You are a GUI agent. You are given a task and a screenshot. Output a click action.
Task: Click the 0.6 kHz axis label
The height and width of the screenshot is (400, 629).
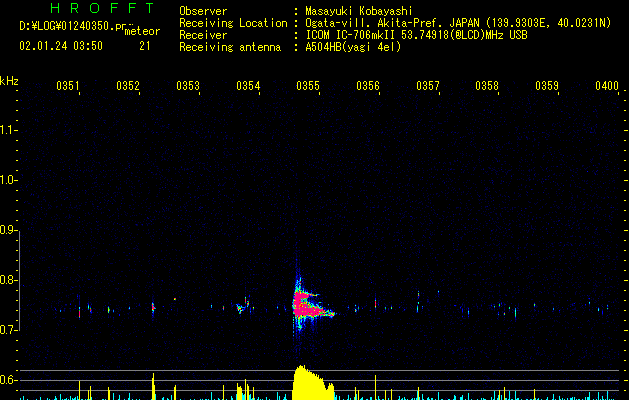pyautogui.click(x=8, y=380)
